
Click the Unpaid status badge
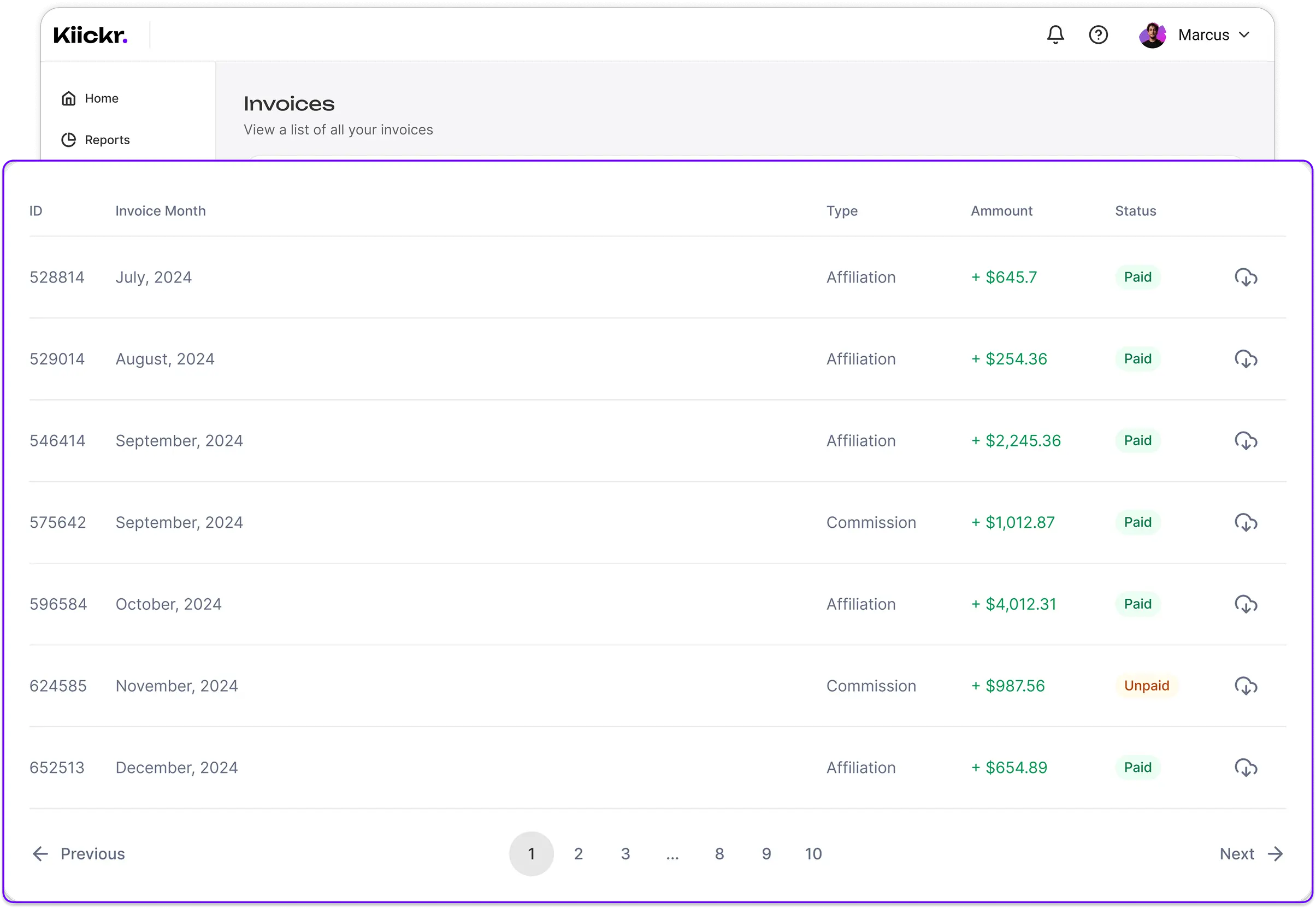point(1147,686)
